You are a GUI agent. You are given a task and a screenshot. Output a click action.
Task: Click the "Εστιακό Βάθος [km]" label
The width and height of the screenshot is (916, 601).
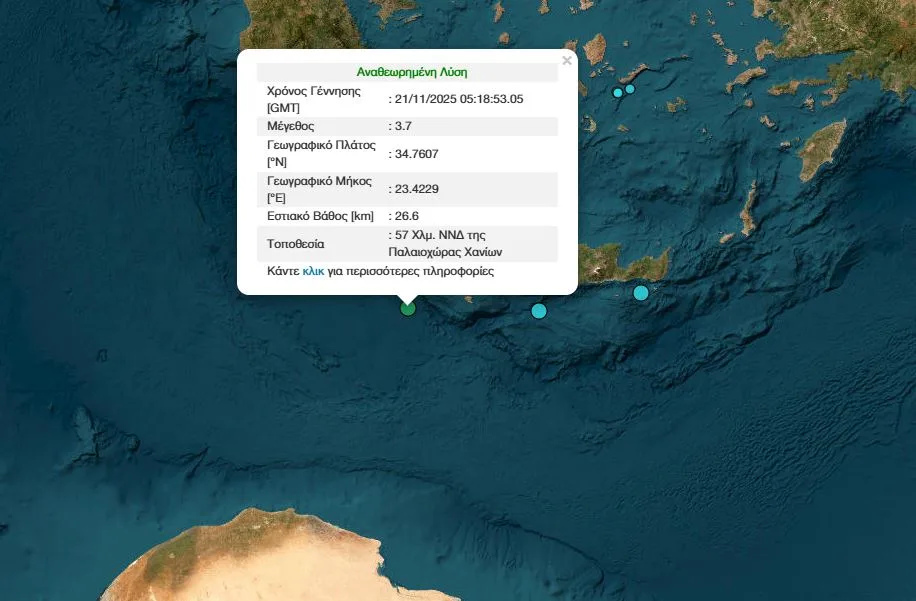point(320,216)
